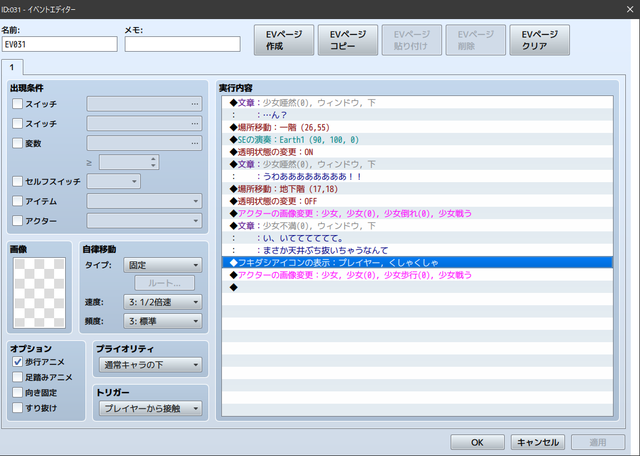Open the トリガー dropdown
This screenshot has height=456, width=640.
tap(151, 408)
